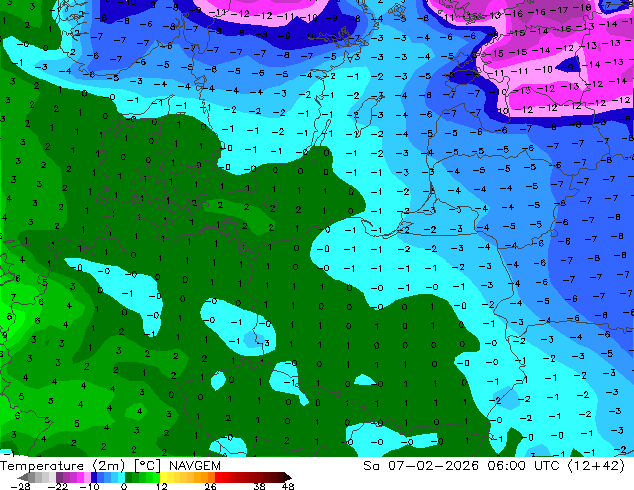
Task: Click the '[°C]' unit label
Action: 147,466
